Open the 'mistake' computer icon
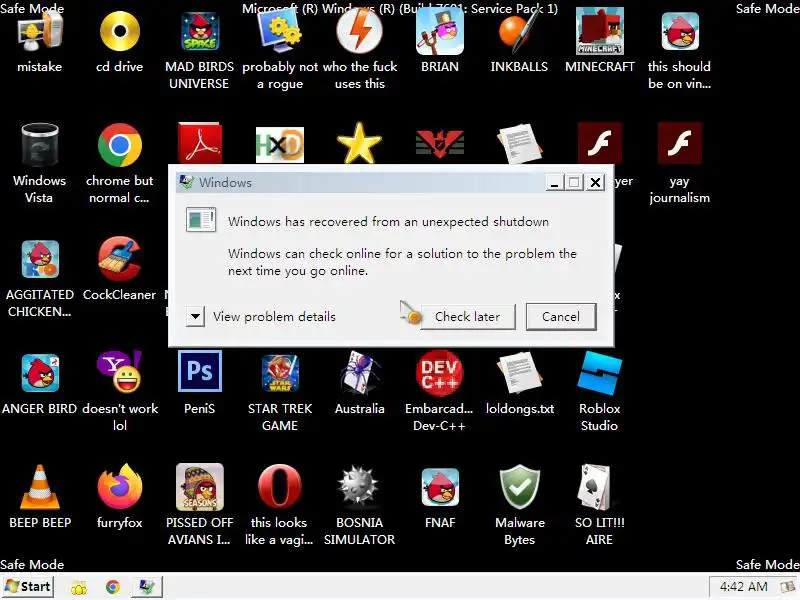The image size is (800, 600). click(x=39, y=33)
